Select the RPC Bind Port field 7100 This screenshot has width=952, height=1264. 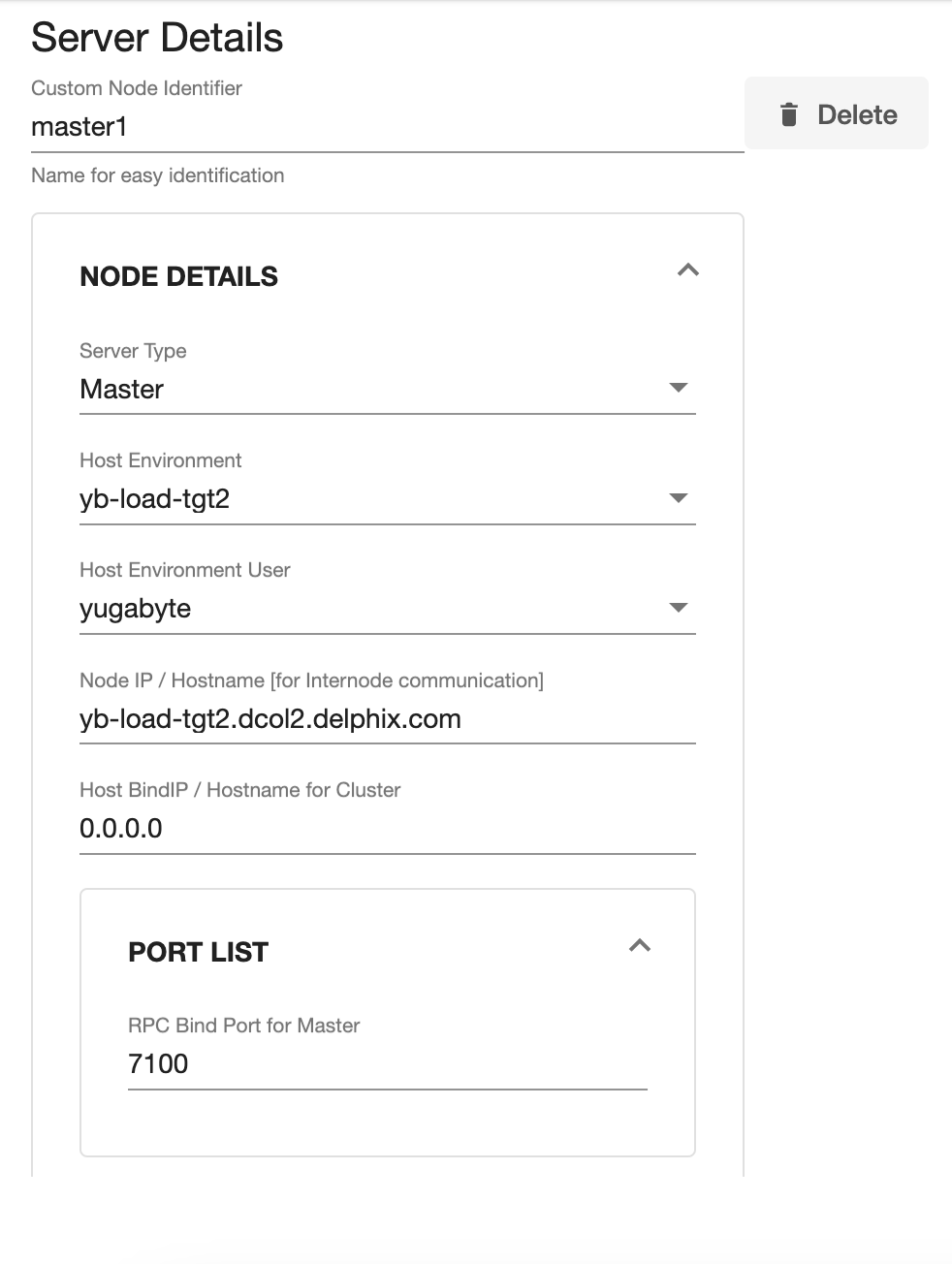click(x=386, y=1064)
